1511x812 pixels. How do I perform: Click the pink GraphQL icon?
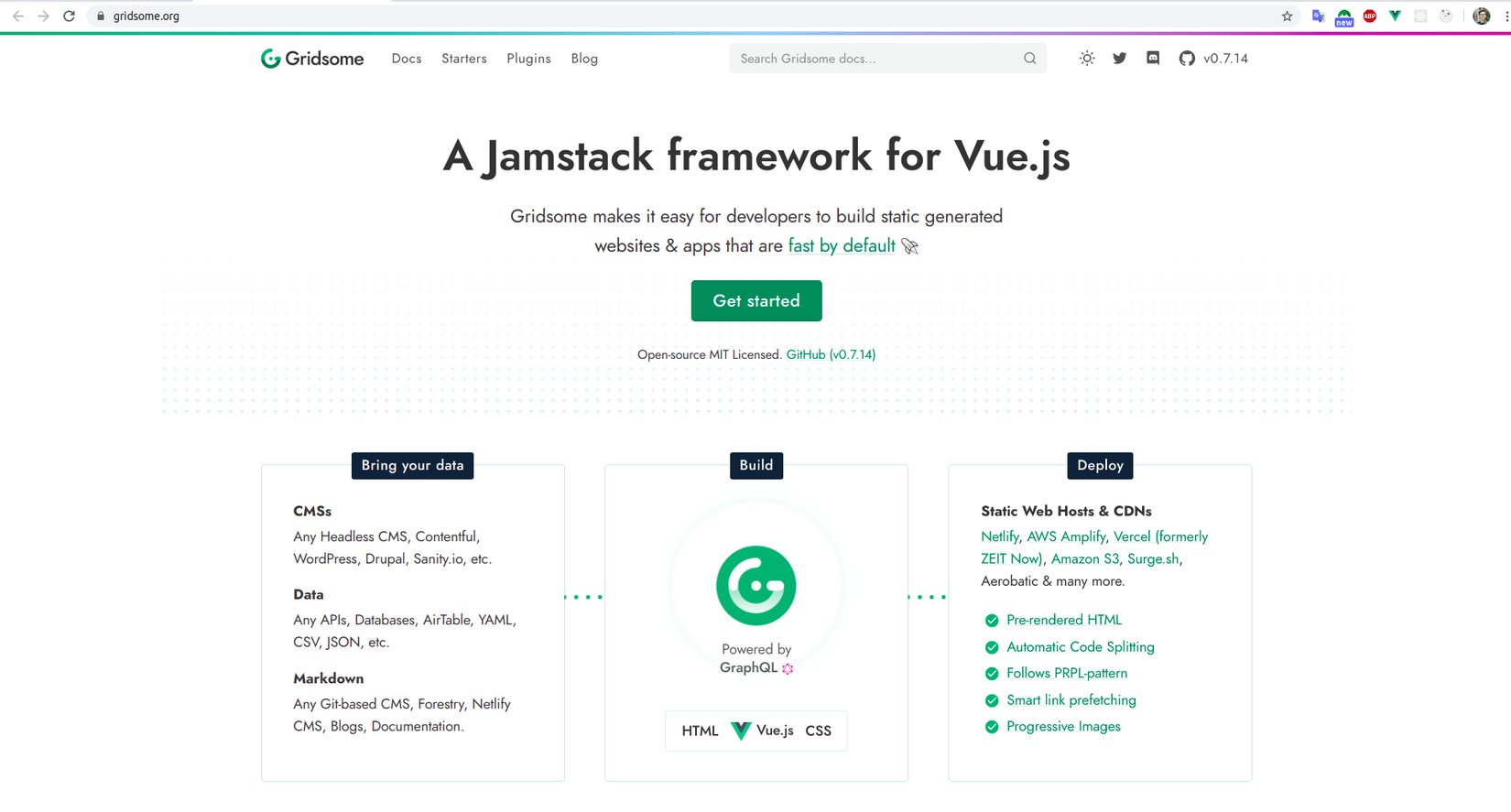[788, 668]
